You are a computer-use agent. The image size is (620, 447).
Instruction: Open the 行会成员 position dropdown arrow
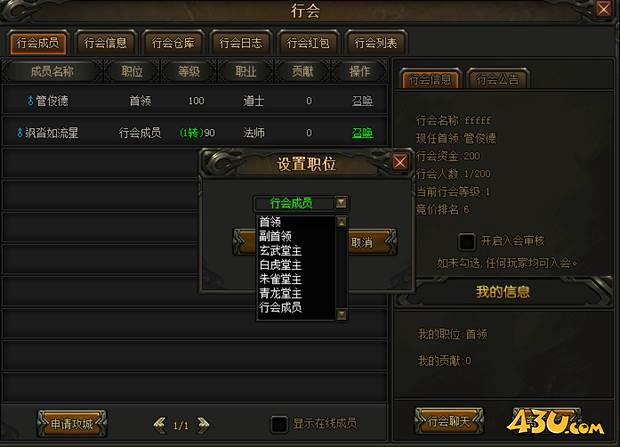coord(341,203)
